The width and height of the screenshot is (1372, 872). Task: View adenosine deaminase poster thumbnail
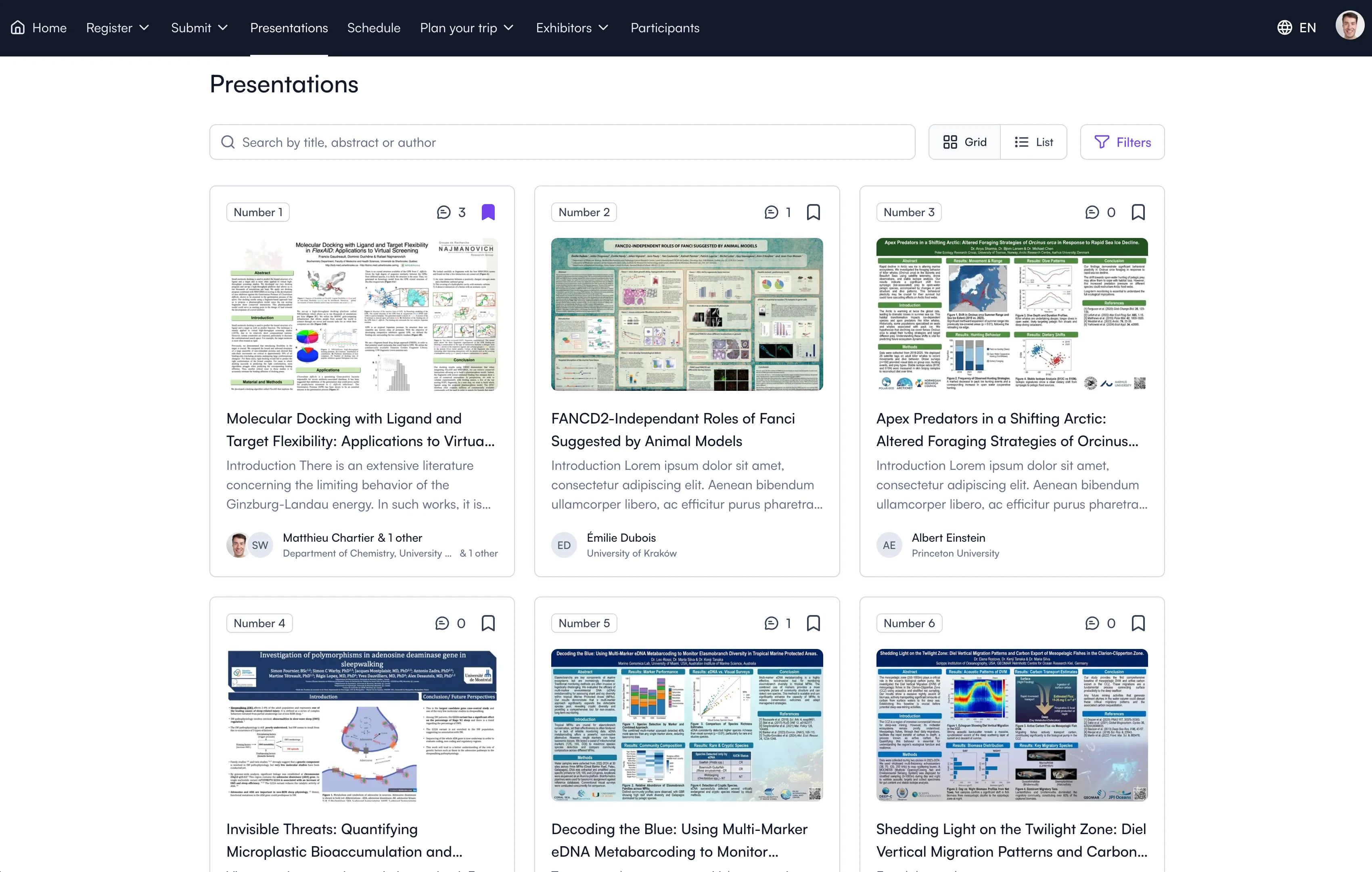362,725
